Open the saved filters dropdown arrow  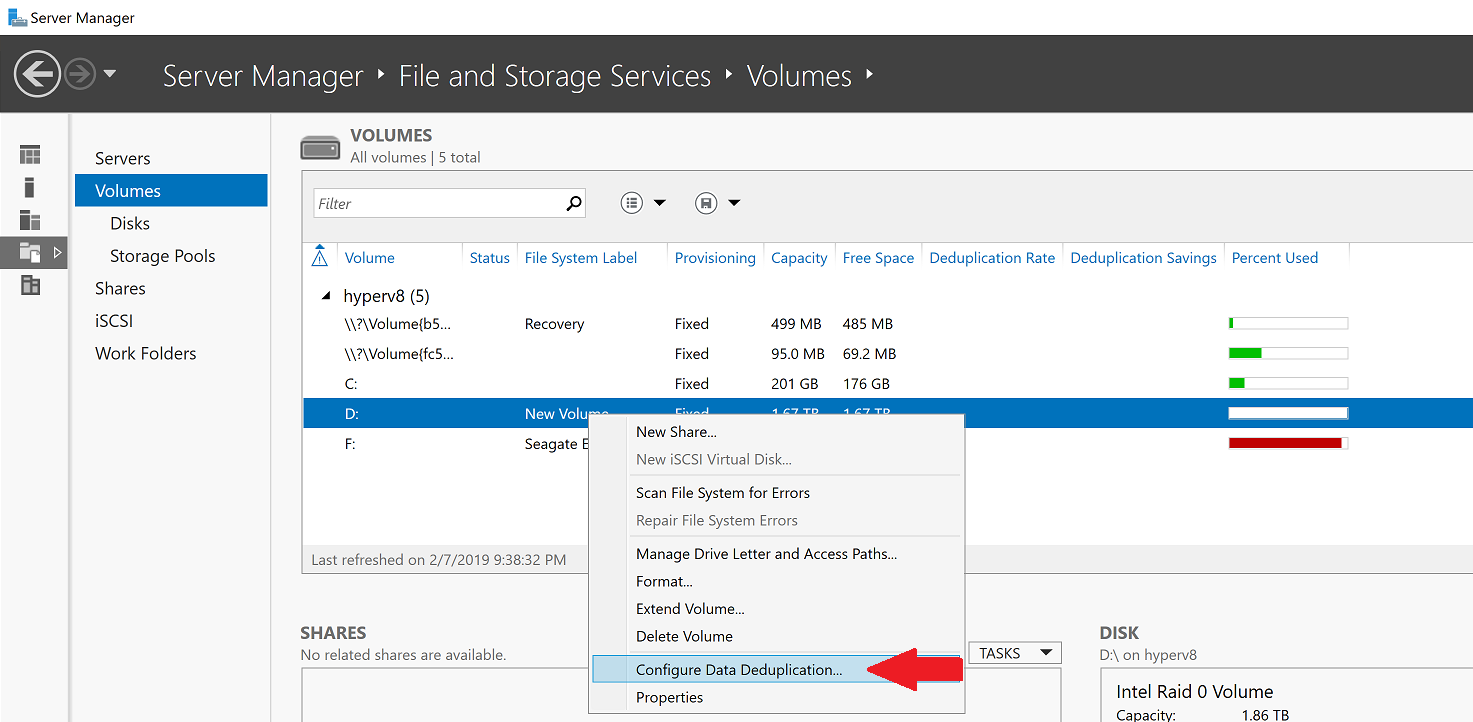coord(734,202)
